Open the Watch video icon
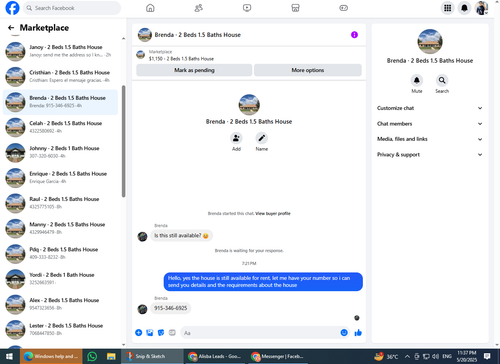This screenshot has width=500, height=364. pos(247,8)
